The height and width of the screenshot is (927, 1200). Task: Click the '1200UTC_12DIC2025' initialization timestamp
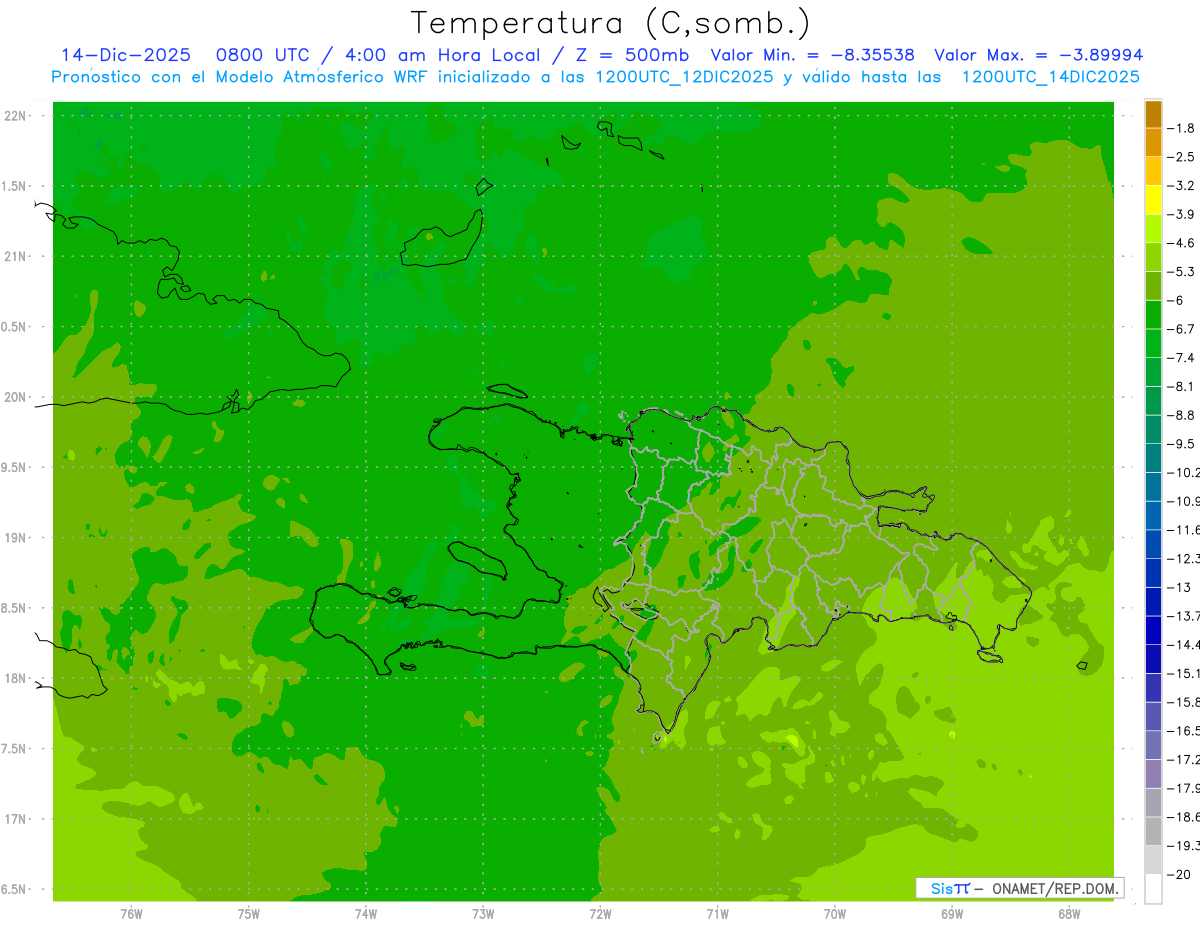click(683, 77)
